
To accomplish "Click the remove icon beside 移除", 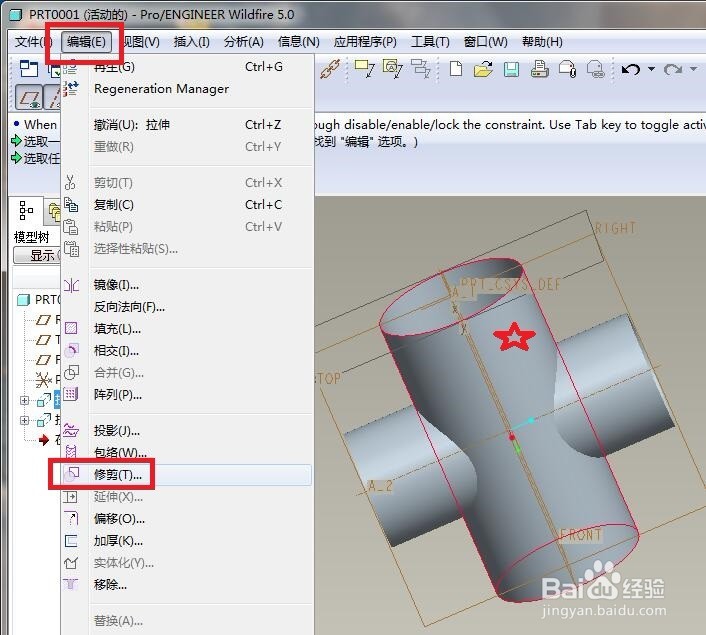I will [x=71, y=584].
